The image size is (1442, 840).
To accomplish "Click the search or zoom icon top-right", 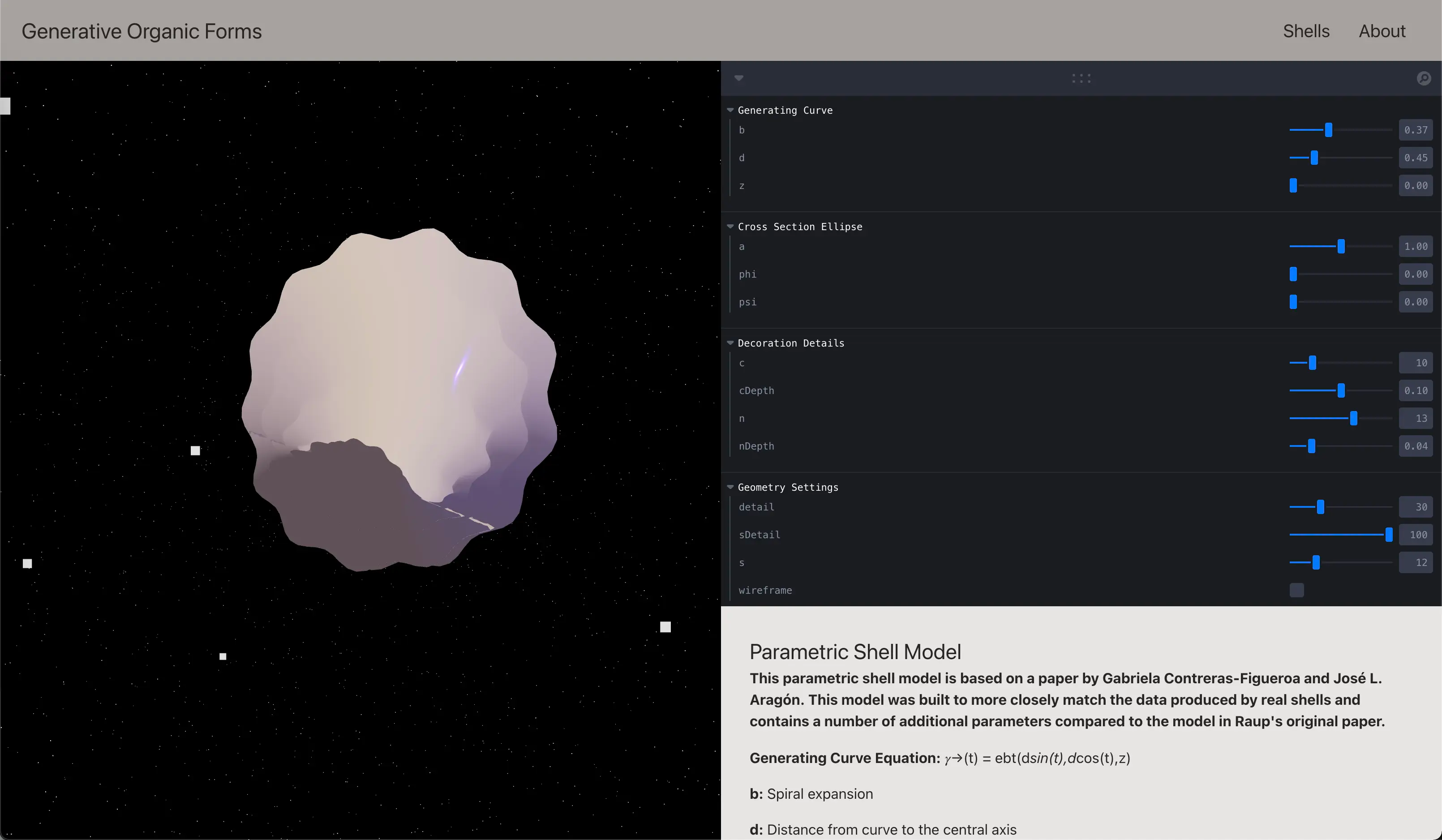I will coord(1424,78).
